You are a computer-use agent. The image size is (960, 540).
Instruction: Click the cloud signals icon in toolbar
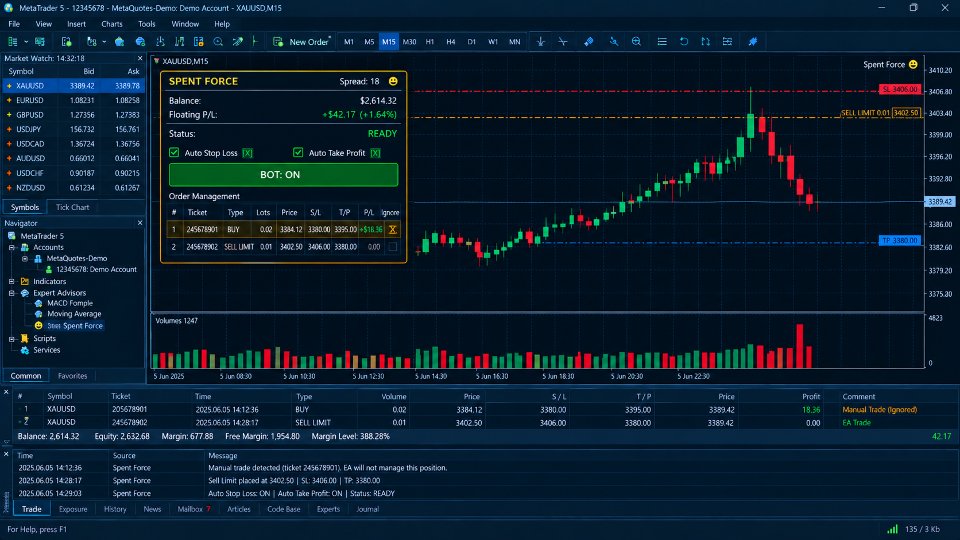pyautogui.click(x=140, y=42)
